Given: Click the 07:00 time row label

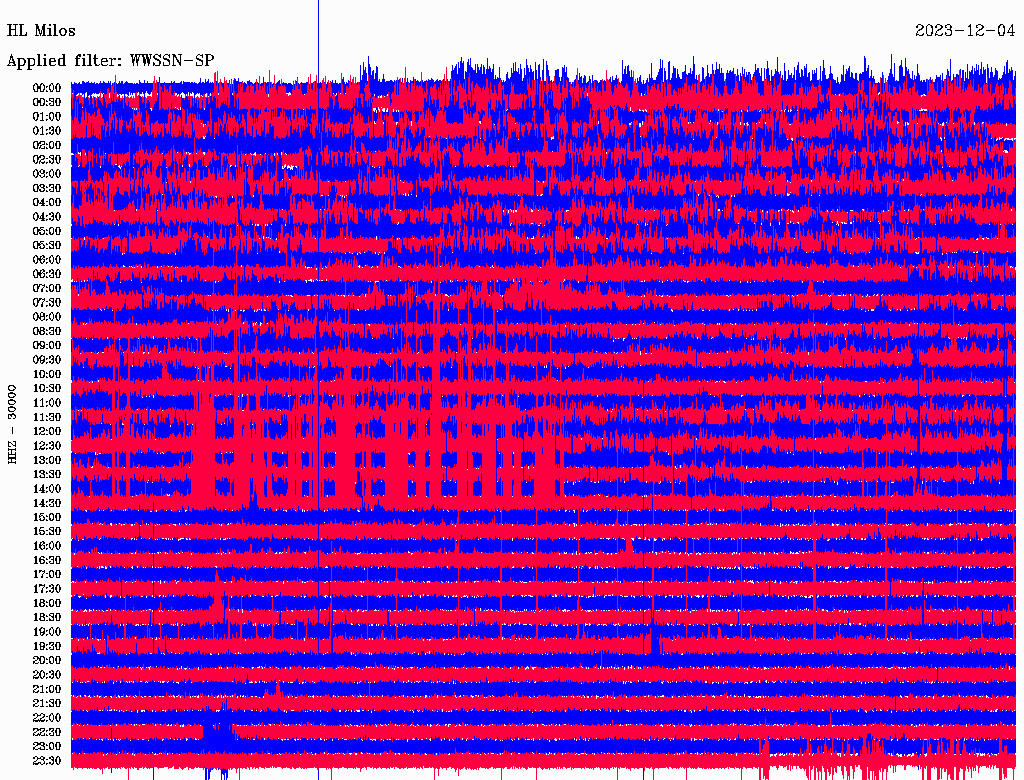Looking at the screenshot, I should (x=46, y=288).
